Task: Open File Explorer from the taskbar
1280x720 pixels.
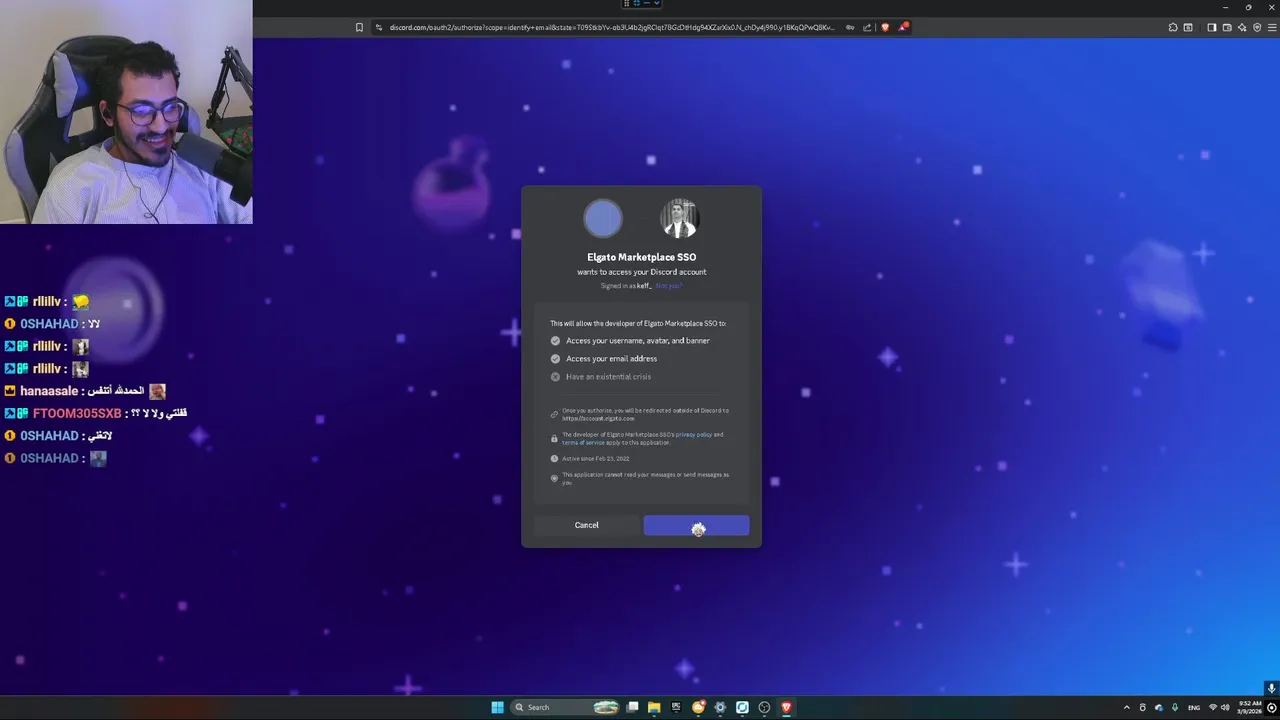Action: 654,707
